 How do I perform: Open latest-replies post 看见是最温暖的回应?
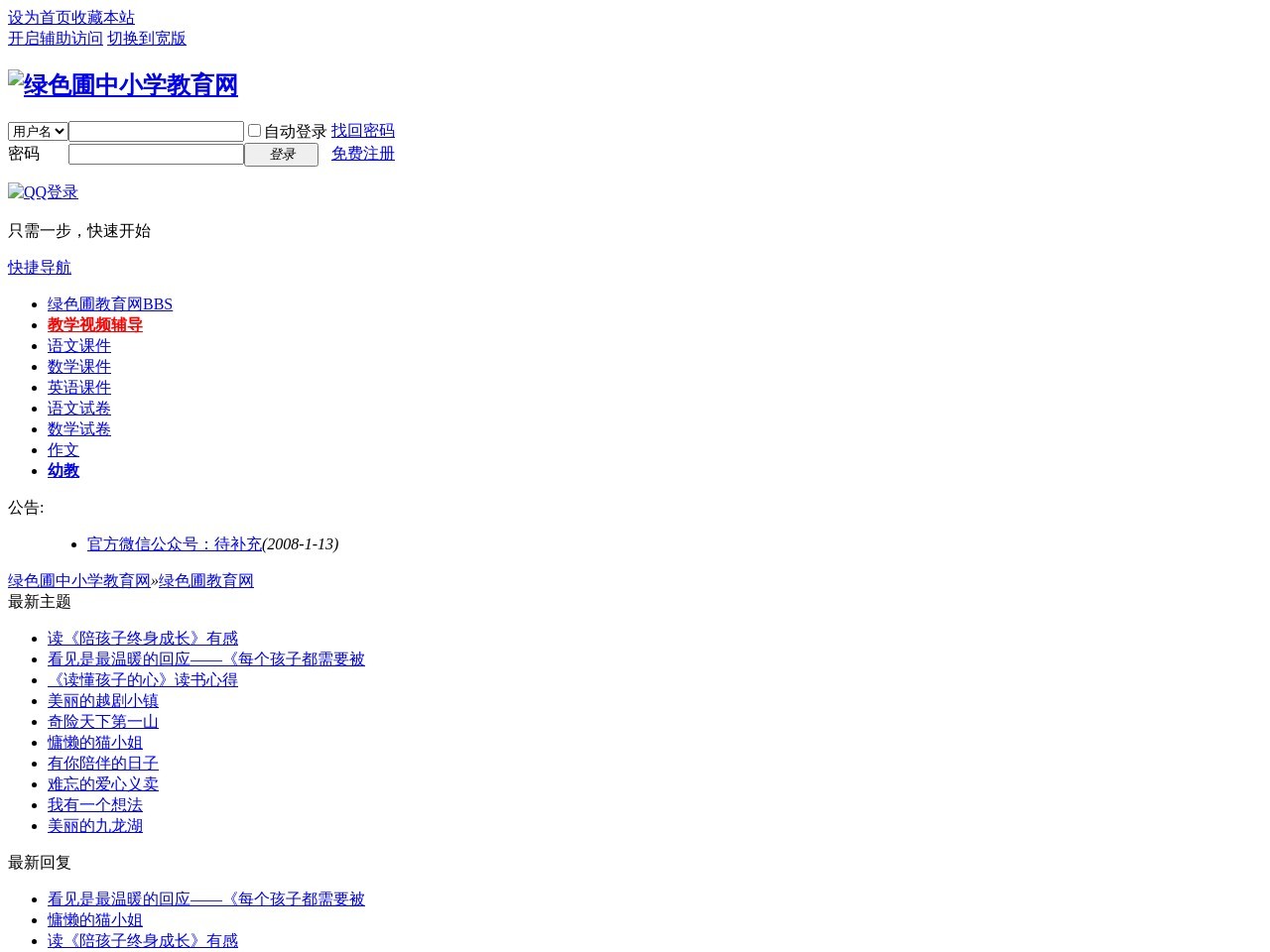206,899
